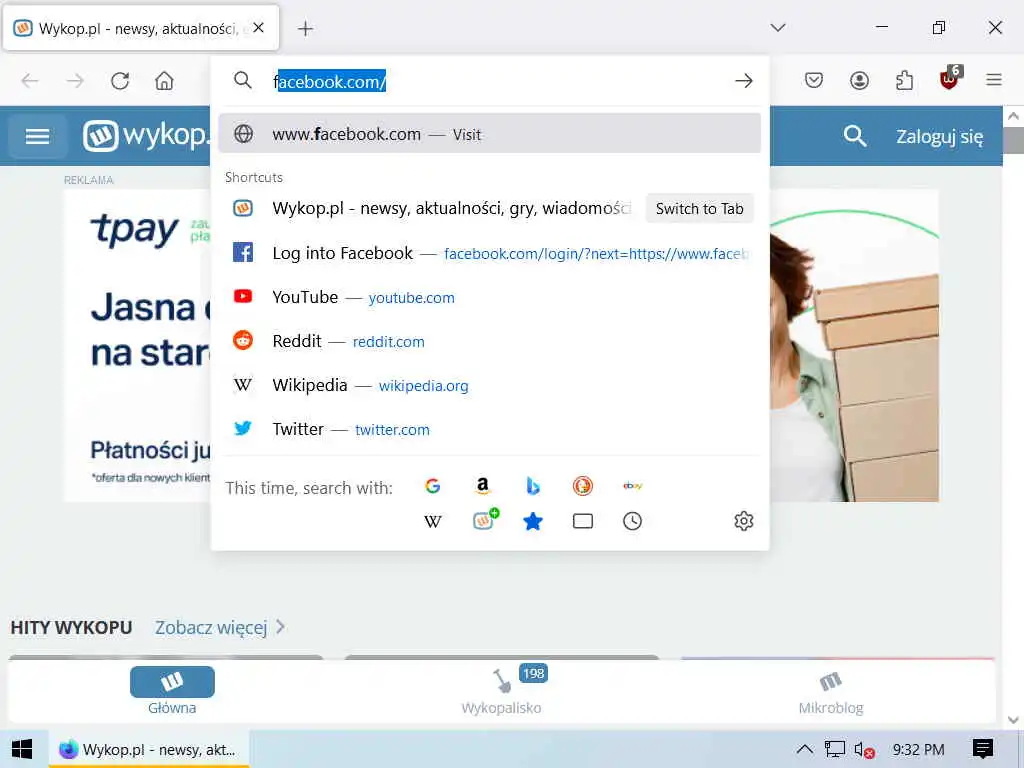The height and width of the screenshot is (768, 1024).
Task: Click the 9:32 PM clock
Action: tap(918, 750)
